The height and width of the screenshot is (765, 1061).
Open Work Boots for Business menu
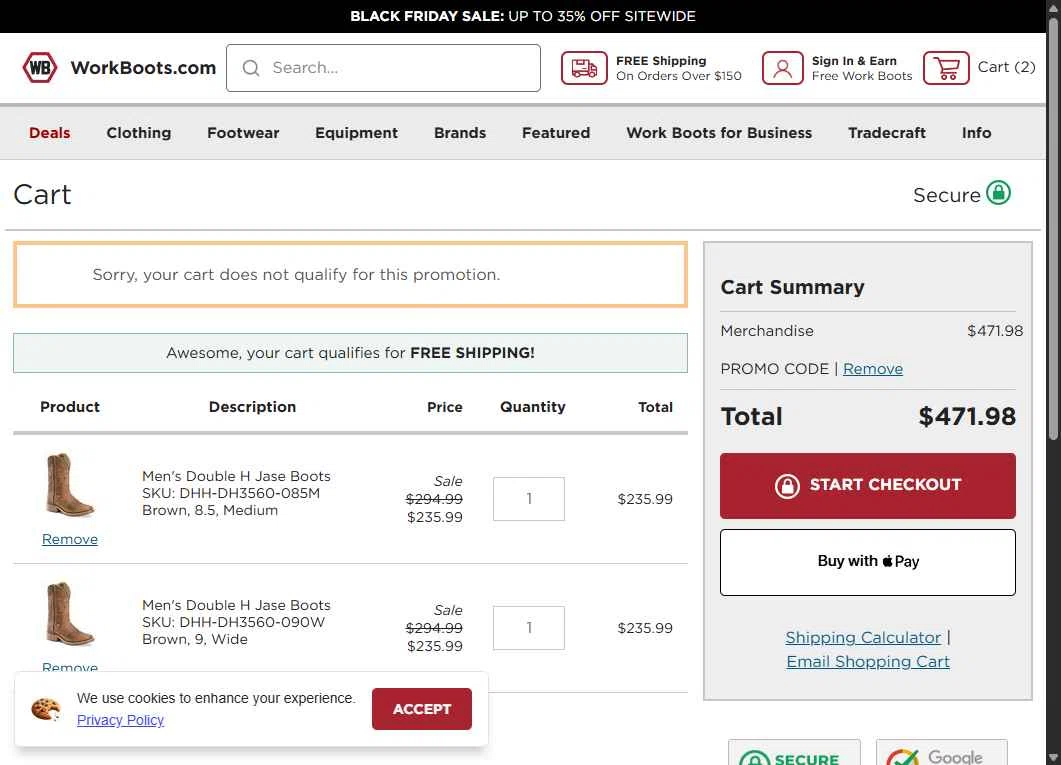click(719, 133)
